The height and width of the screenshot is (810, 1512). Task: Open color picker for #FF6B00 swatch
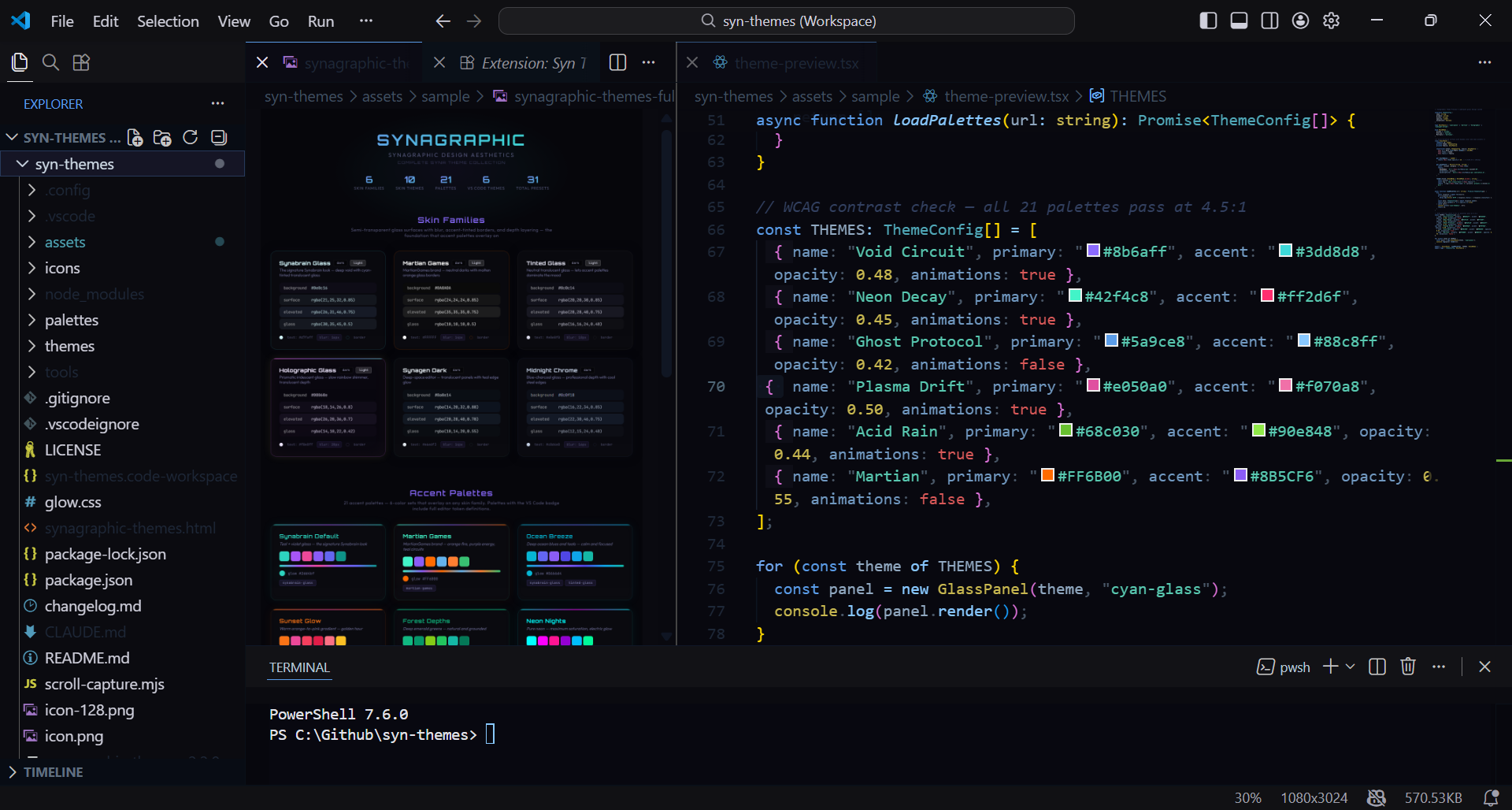[1047, 476]
